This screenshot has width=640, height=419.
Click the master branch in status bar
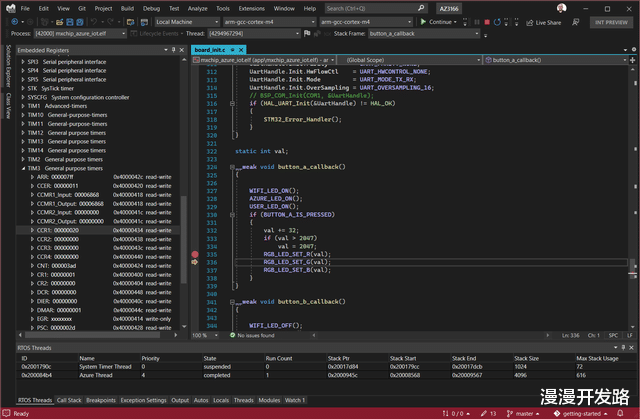[x=523, y=413]
